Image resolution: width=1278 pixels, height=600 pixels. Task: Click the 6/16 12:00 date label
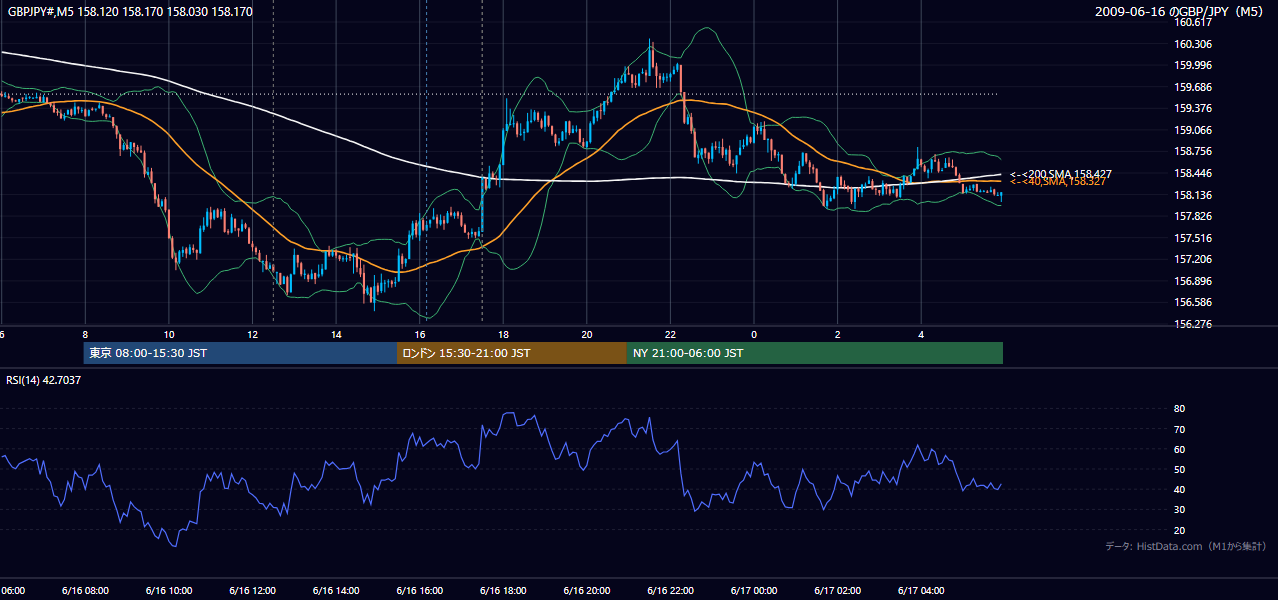point(252,591)
